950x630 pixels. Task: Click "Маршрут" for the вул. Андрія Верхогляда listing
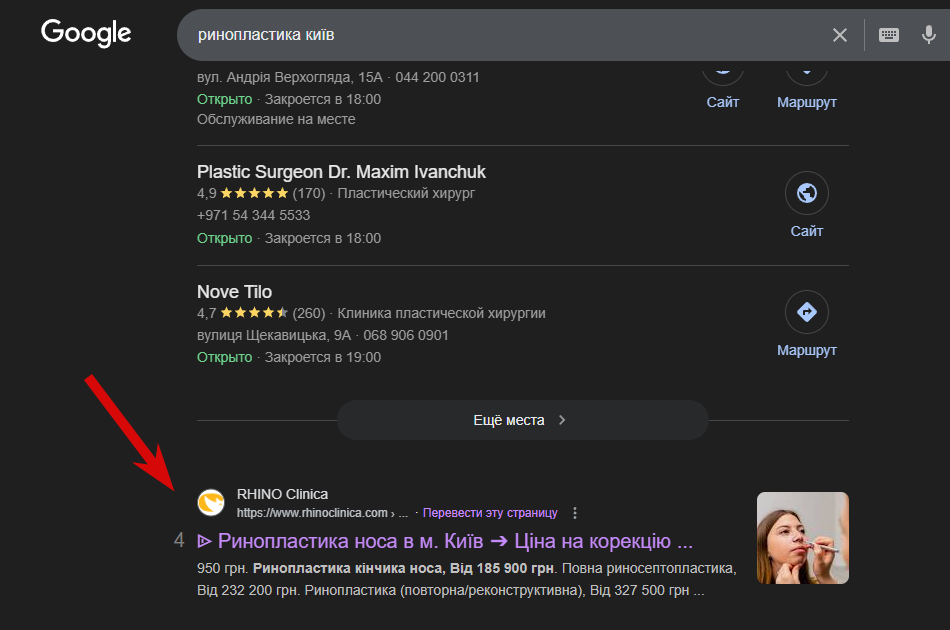(806, 102)
